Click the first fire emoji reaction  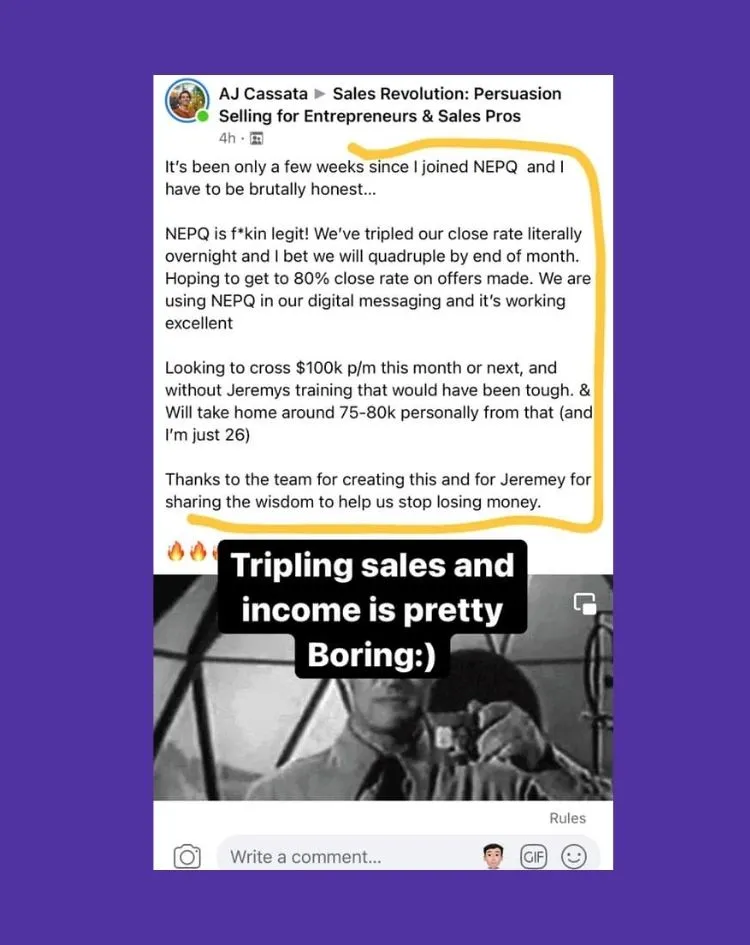tap(175, 551)
